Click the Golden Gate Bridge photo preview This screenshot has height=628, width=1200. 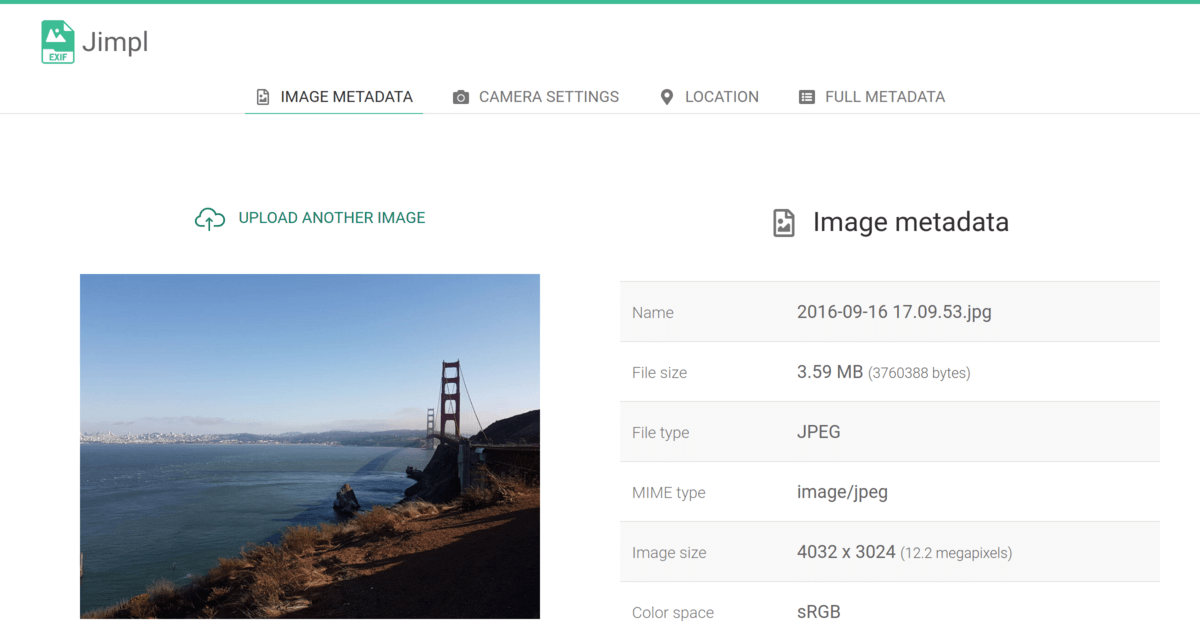tap(310, 446)
